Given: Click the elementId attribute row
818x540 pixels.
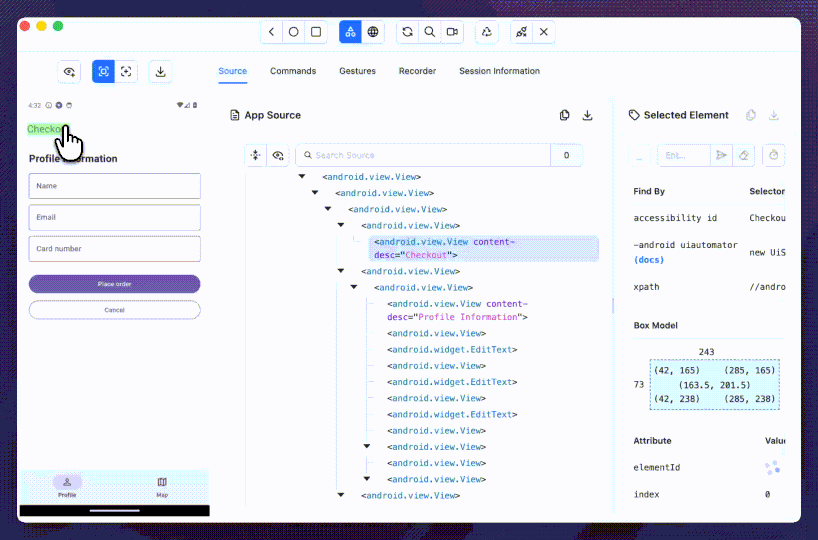Looking at the screenshot, I should tap(708, 467).
